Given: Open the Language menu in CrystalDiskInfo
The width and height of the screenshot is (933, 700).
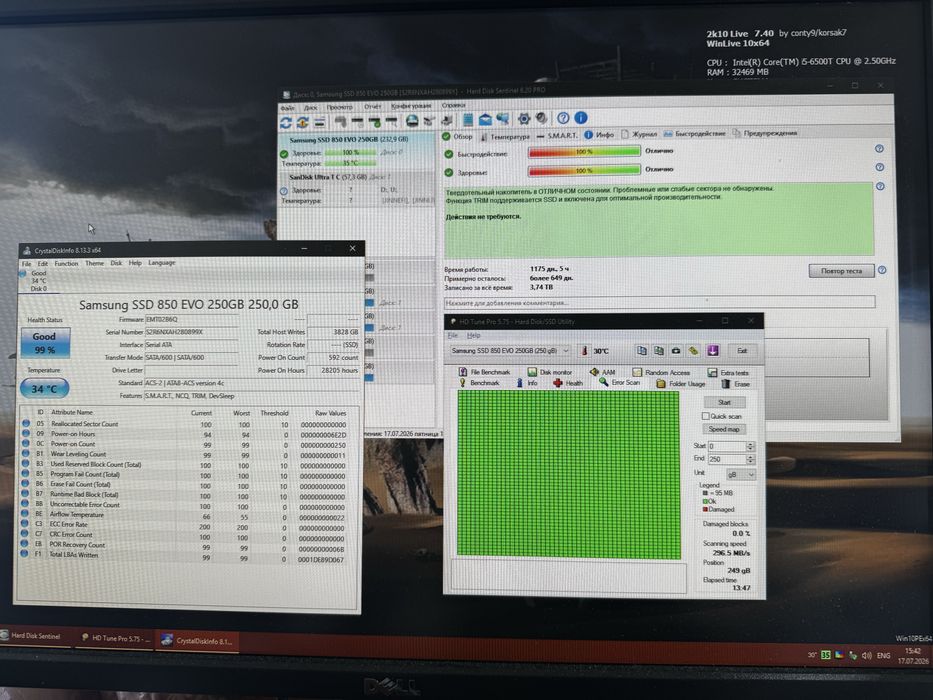Looking at the screenshot, I should (161, 262).
